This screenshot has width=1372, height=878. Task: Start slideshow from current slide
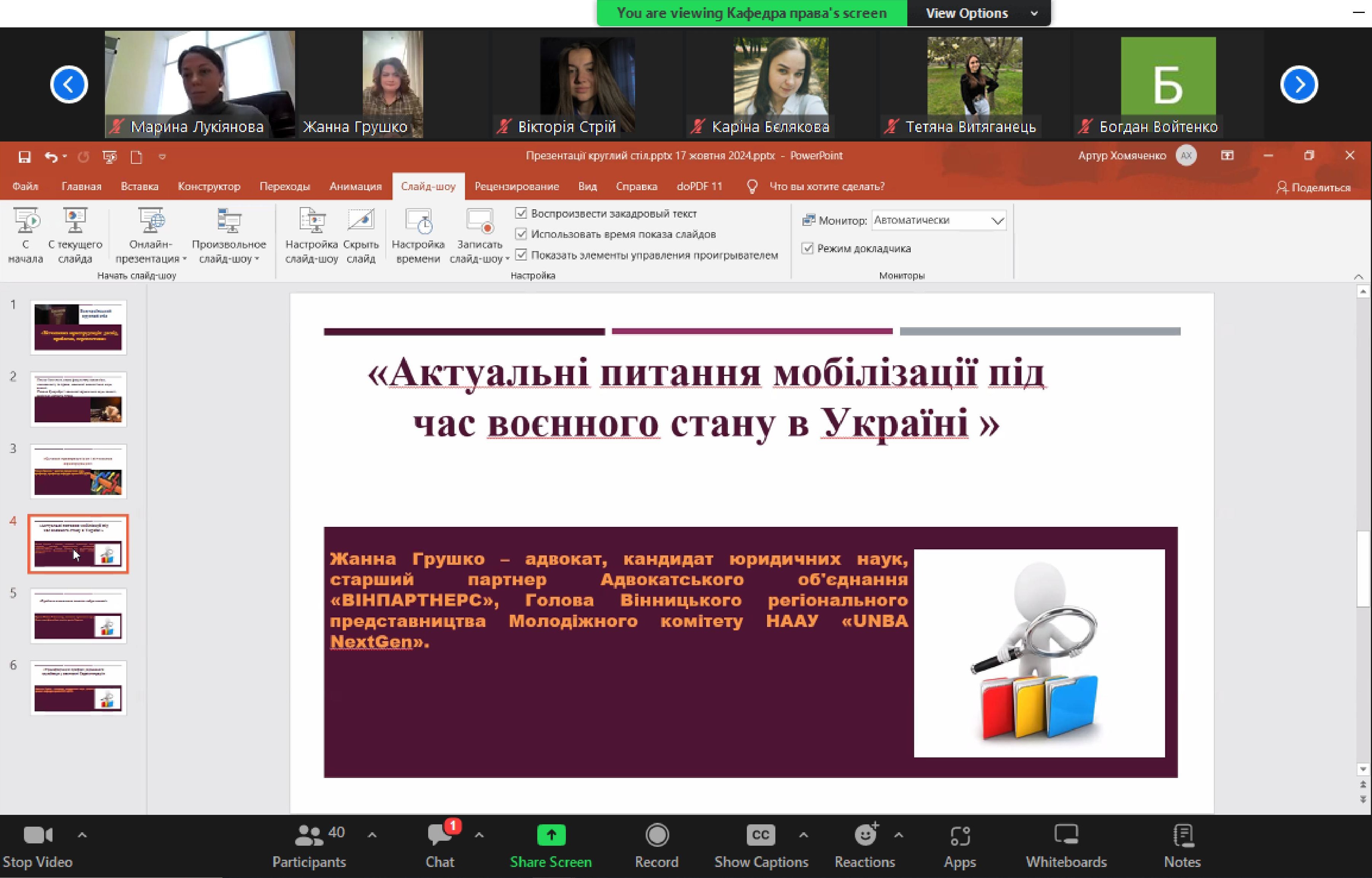click(75, 222)
